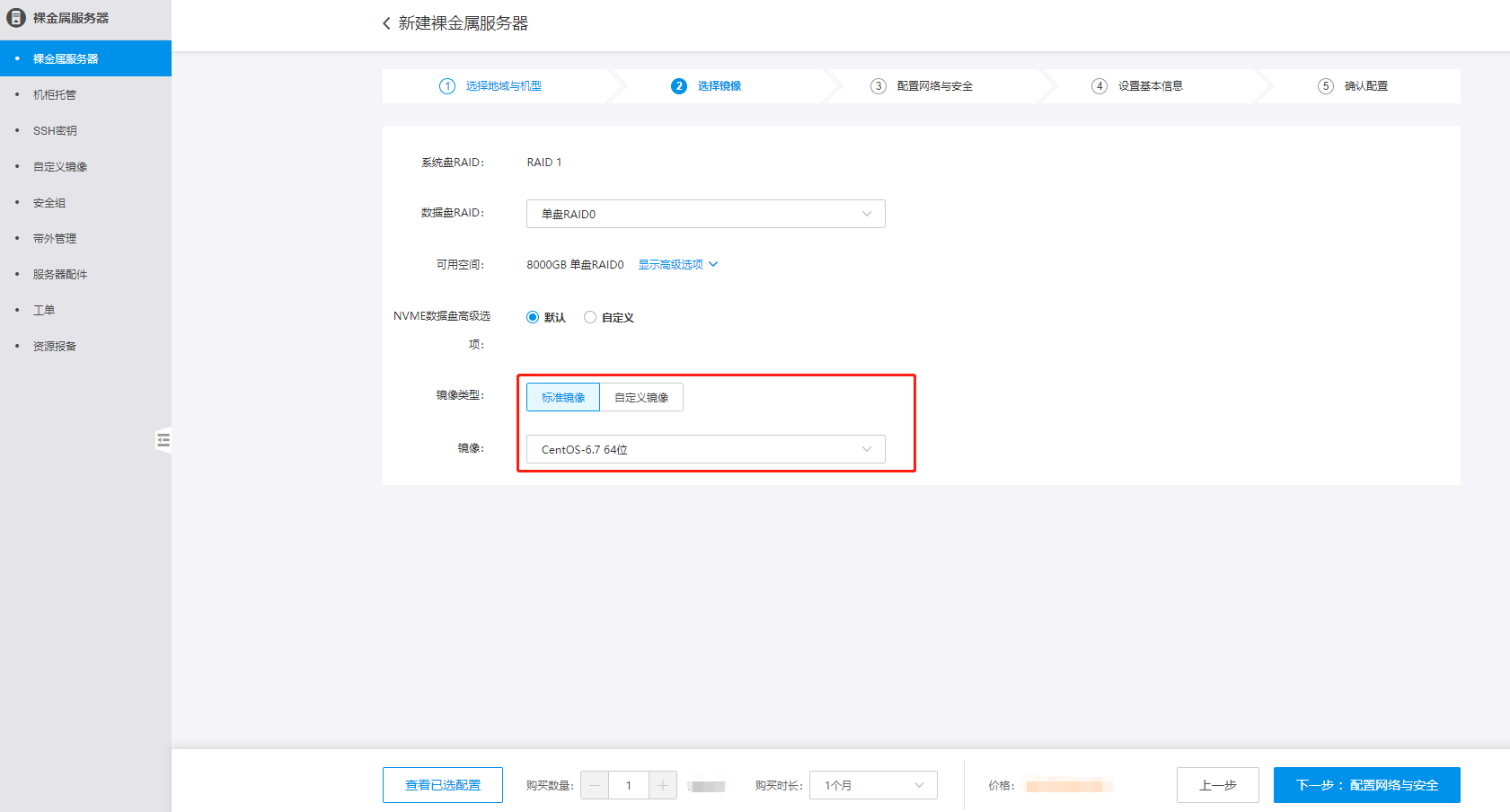Image resolution: width=1510 pixels, height=812 pixels.
Task: Click the 设置基本信息 step label
Action: point(1151,86)
